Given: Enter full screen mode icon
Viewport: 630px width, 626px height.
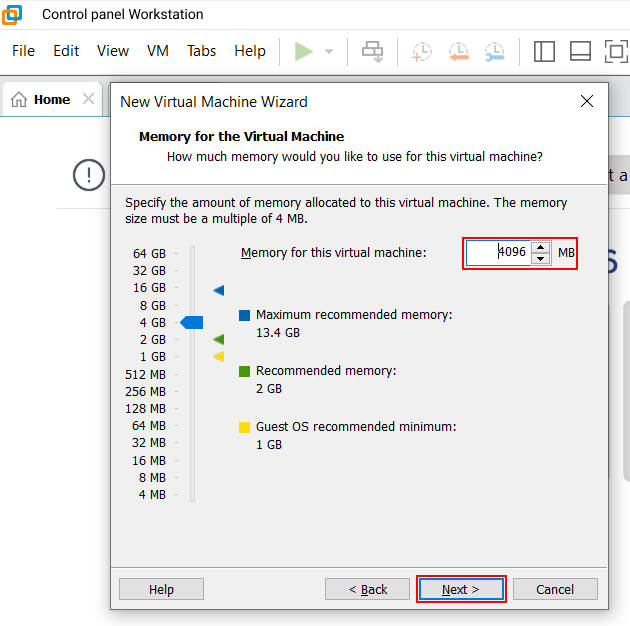Looking at the screenshot, I should 616,51.
